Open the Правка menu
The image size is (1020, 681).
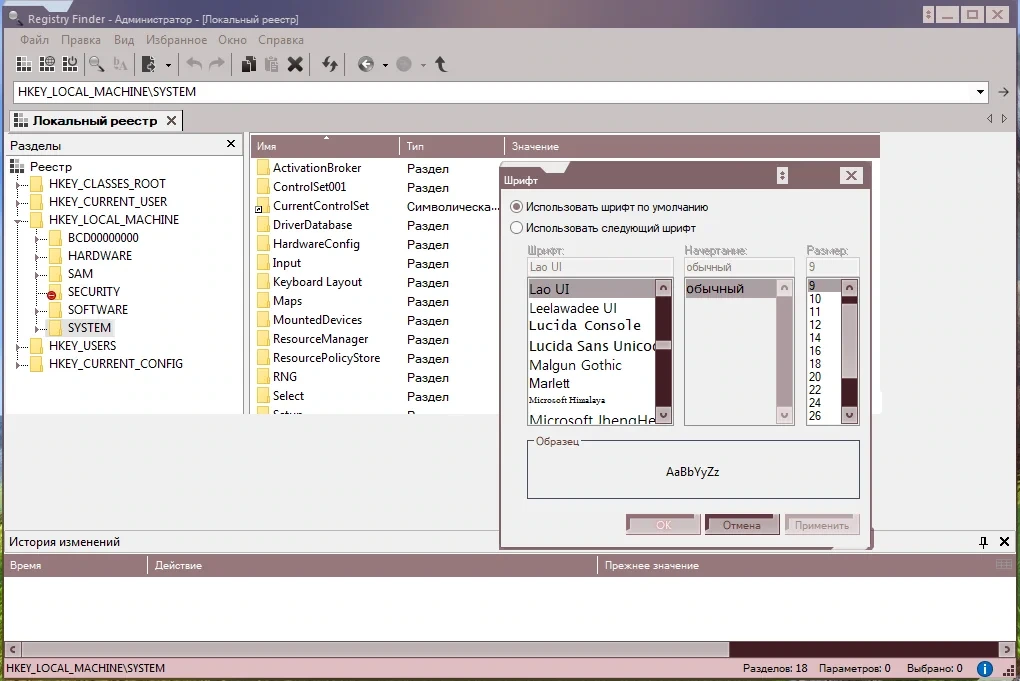81,40
